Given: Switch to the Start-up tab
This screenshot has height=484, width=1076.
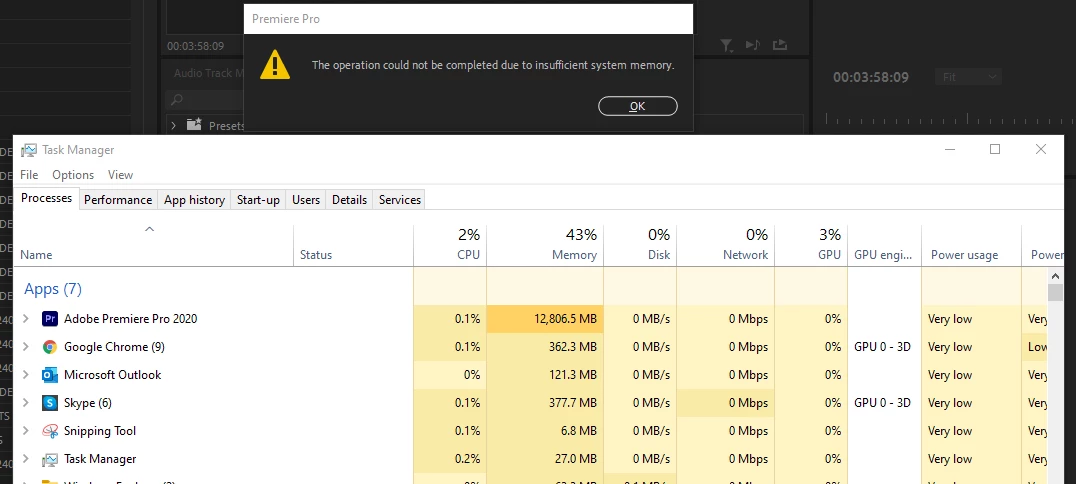Looking at the screenshot, I should [x=258, y=200].
